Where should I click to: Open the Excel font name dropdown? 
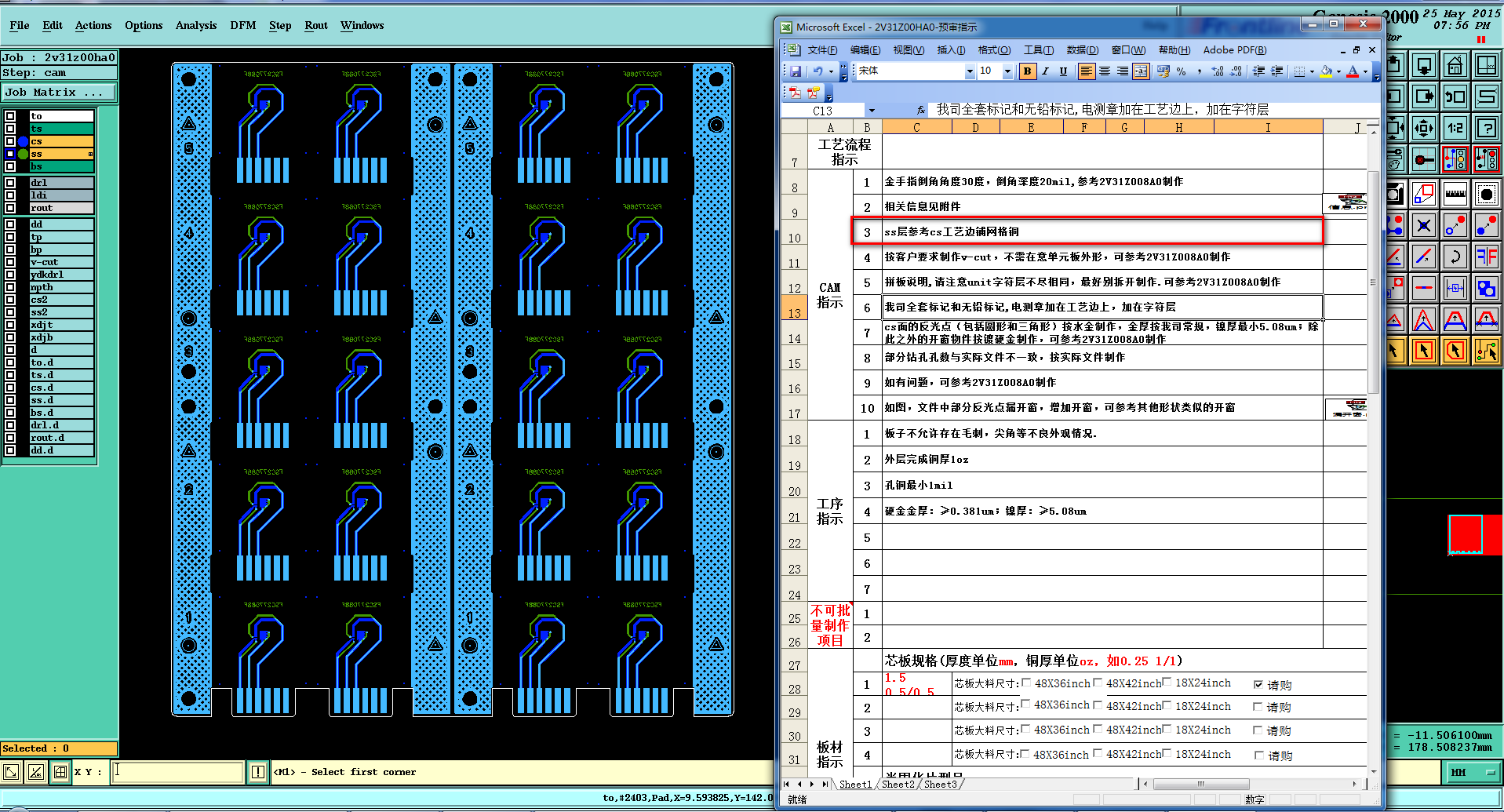[x=970, y=71]
